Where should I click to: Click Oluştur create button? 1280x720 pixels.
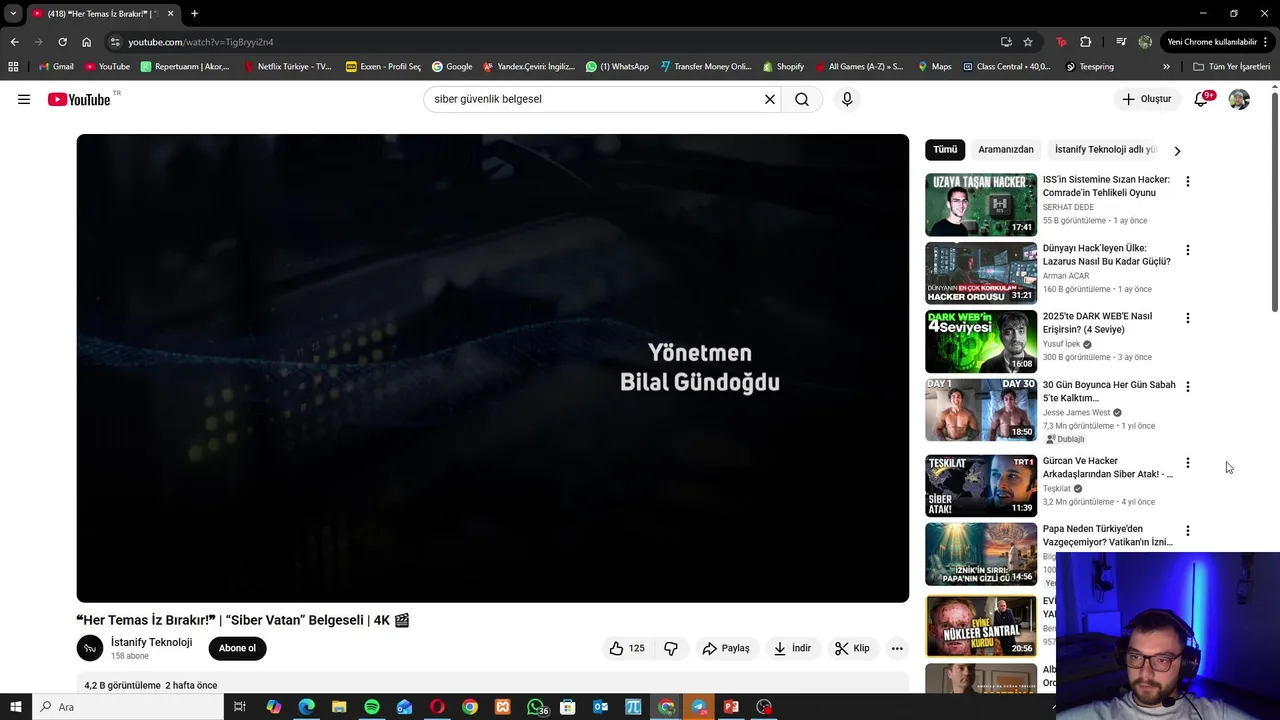1147,99
